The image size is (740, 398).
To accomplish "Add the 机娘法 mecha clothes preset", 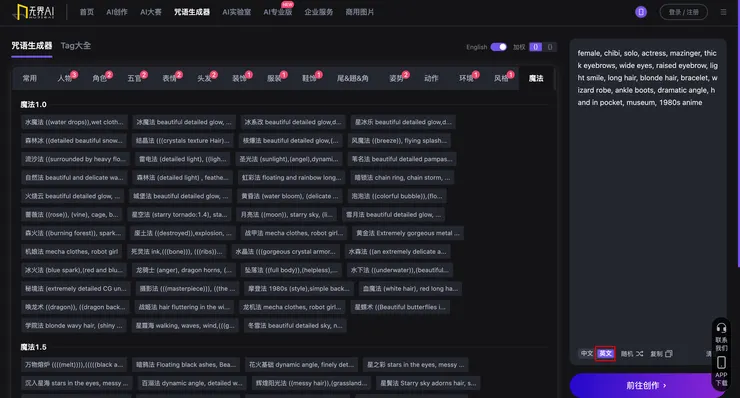I will pyautogui.click(x=71, y=252).
